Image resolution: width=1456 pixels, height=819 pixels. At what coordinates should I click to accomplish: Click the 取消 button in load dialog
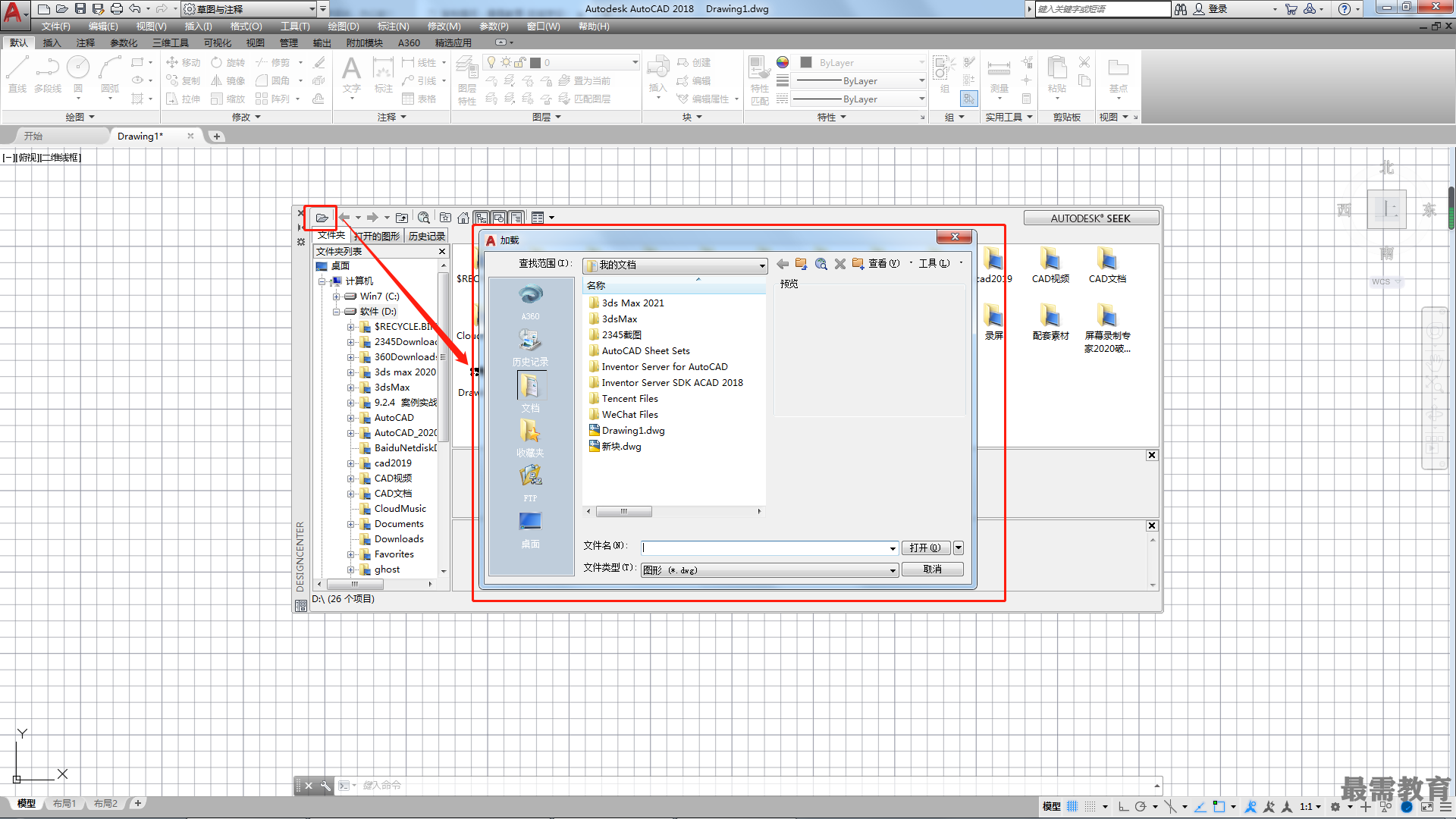933,570
